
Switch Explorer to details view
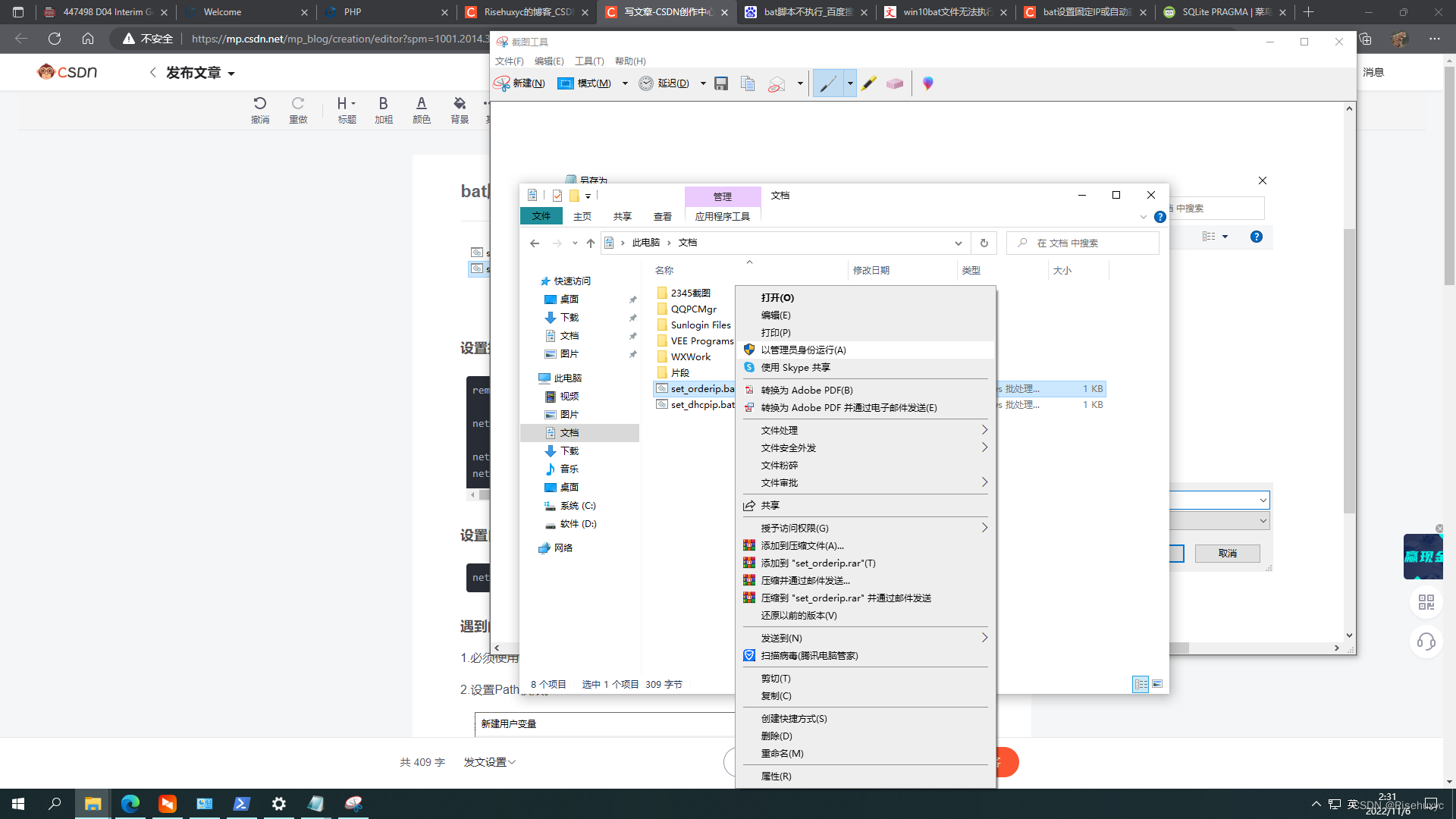click(x=1141, y=684)
